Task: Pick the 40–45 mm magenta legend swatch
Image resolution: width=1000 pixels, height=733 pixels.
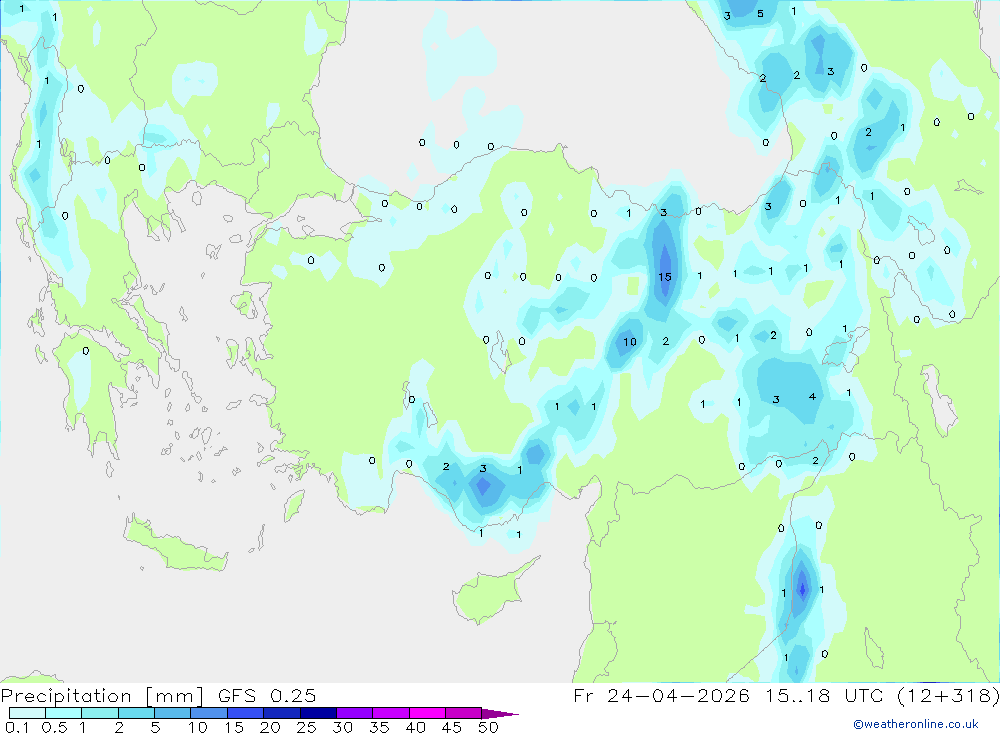Action: click(x=427, y=713)
